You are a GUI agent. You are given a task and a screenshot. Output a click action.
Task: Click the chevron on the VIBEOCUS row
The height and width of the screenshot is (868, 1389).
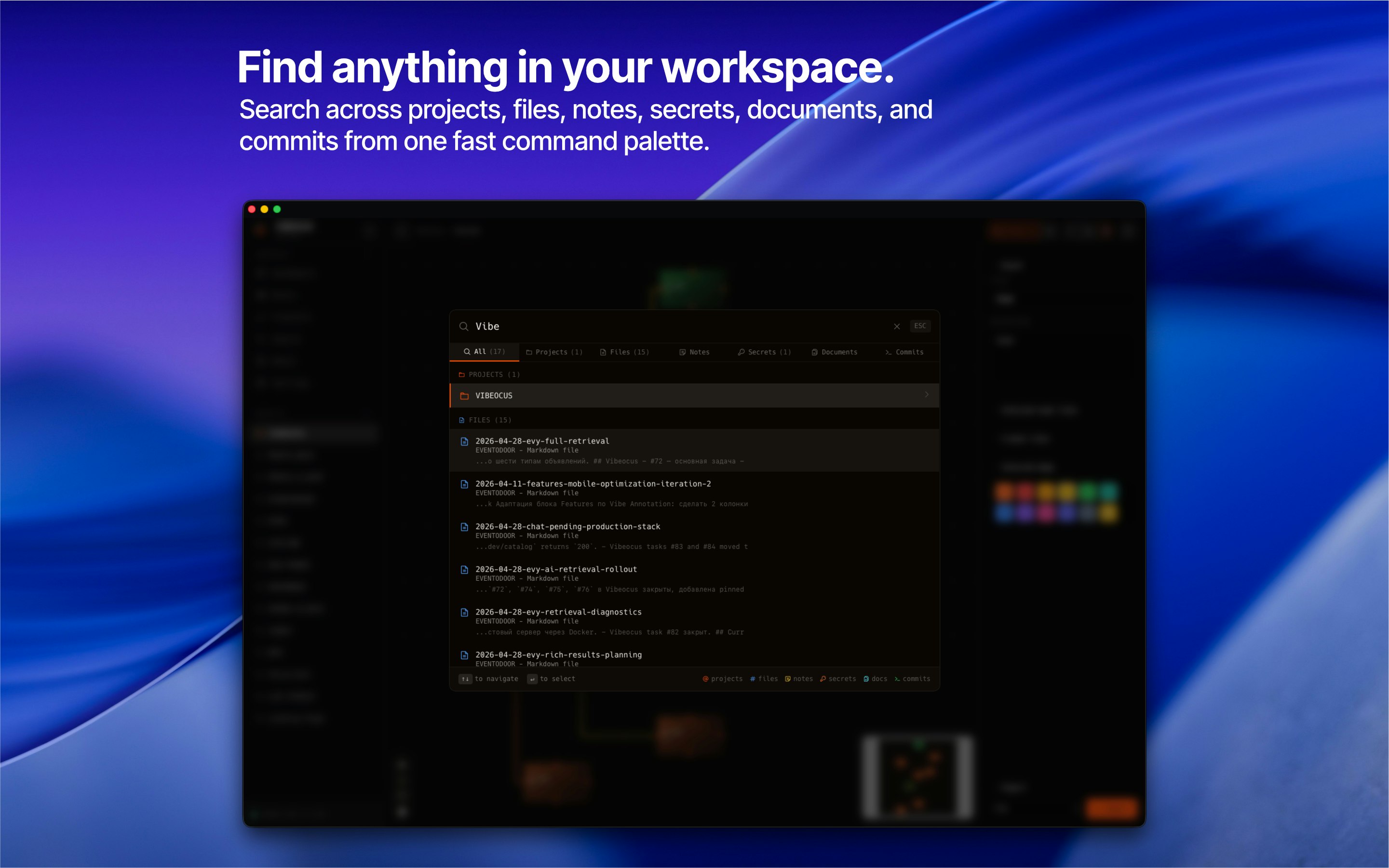tap(926, 394)
